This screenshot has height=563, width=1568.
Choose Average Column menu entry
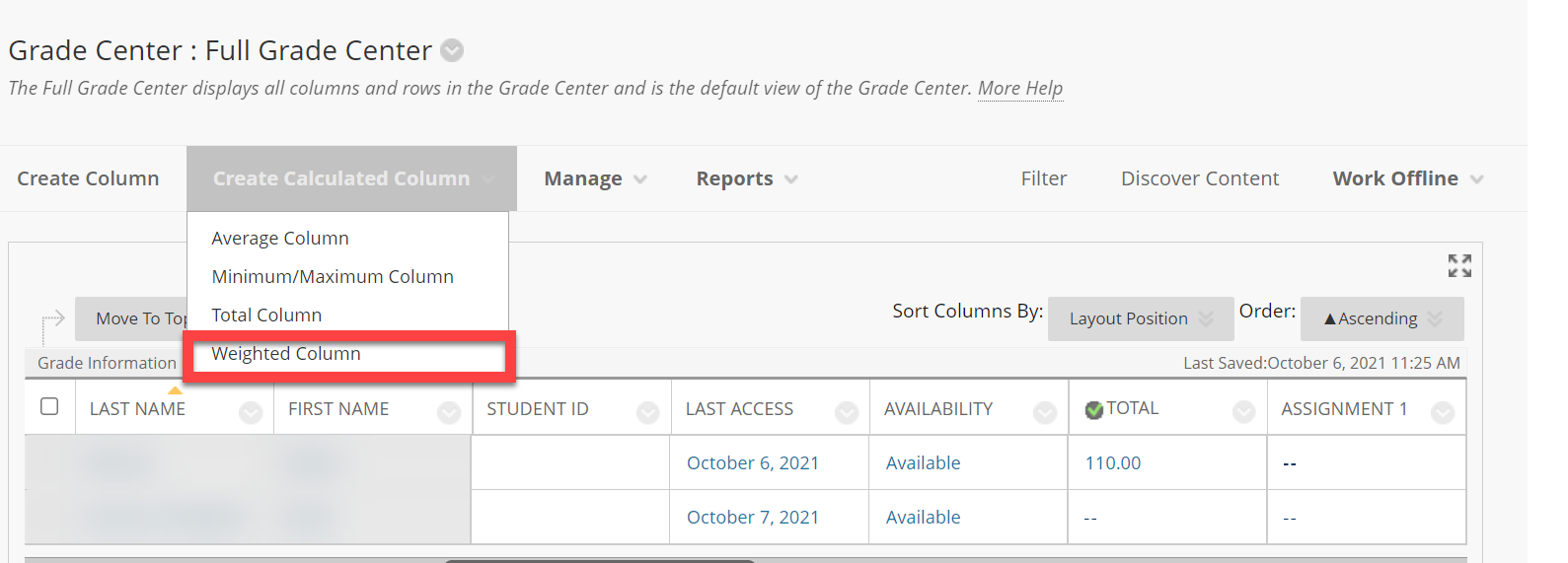(x=280, y=239)
